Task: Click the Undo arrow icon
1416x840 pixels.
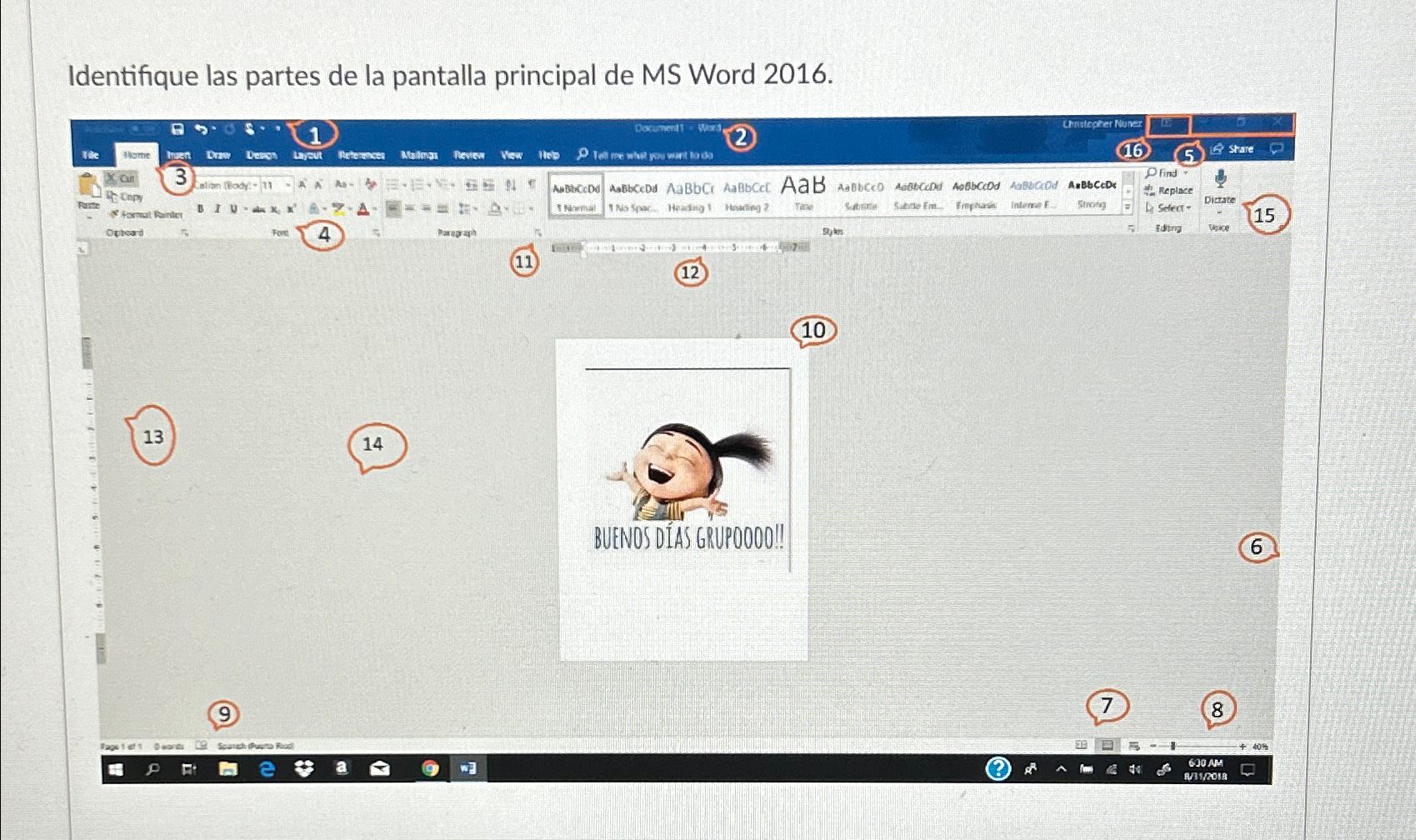Action: tap(201, 129)
